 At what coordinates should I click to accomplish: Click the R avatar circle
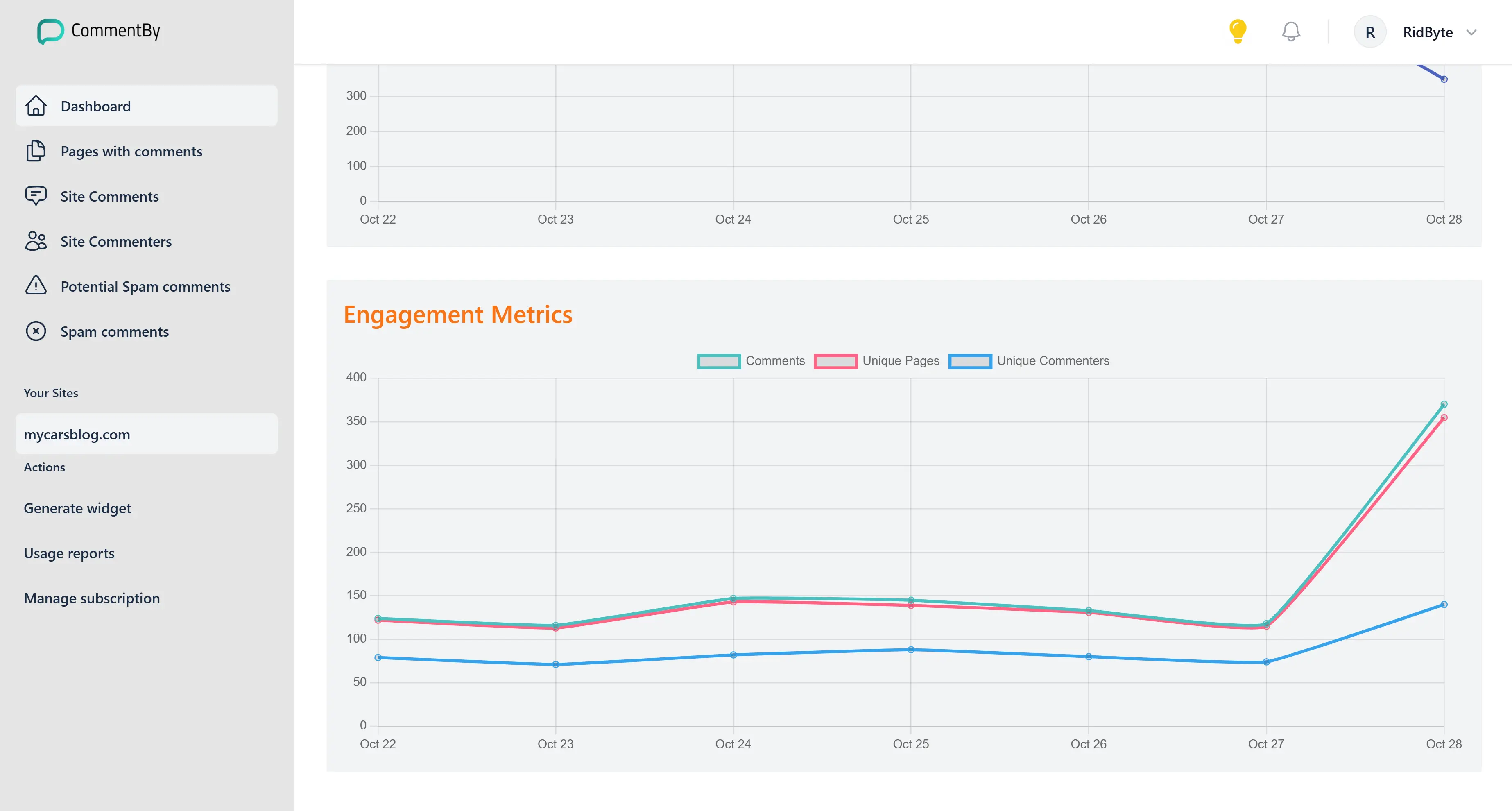tap(1370, 32)
